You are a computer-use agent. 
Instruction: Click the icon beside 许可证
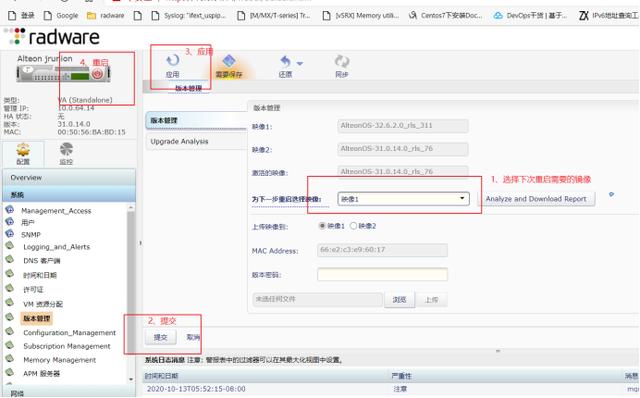click(9, 288)
